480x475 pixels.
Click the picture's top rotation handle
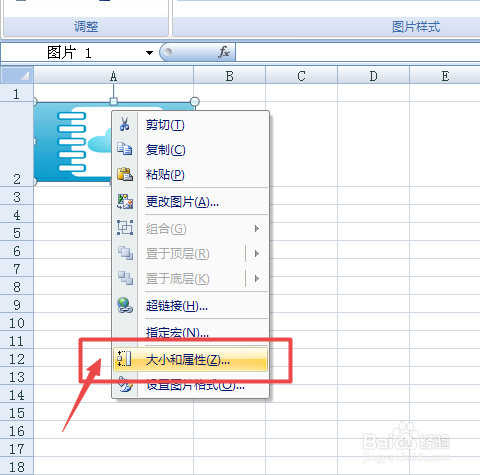point(114,101)
